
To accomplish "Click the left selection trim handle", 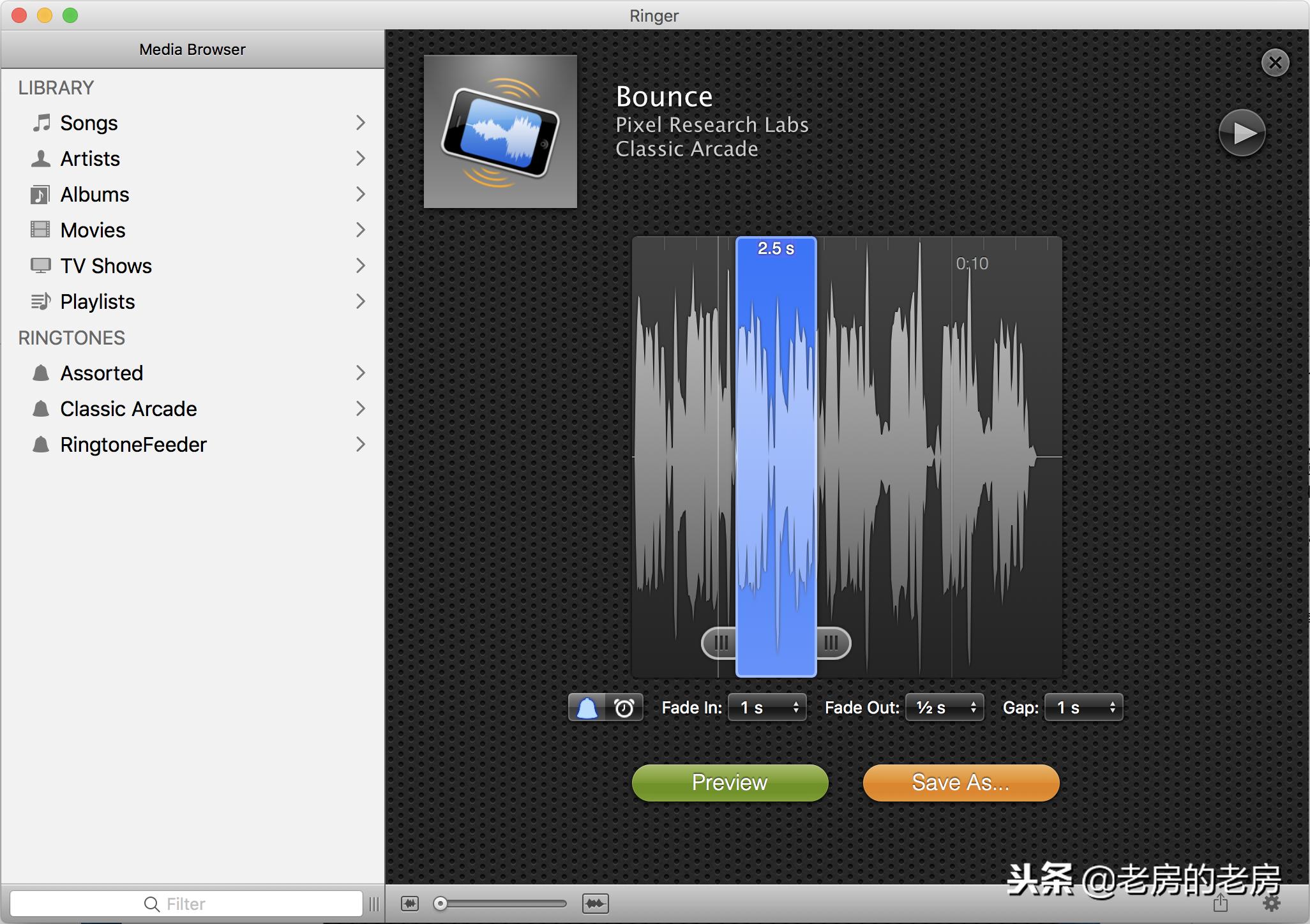I will pyautogui.click(x=720, y=643).
